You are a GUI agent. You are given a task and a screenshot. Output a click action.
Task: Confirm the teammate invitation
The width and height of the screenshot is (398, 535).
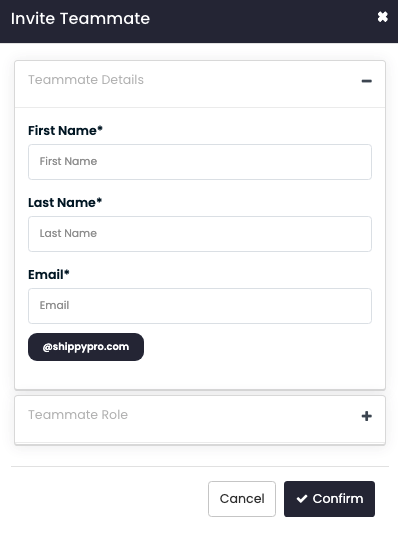tap(329, 499)
